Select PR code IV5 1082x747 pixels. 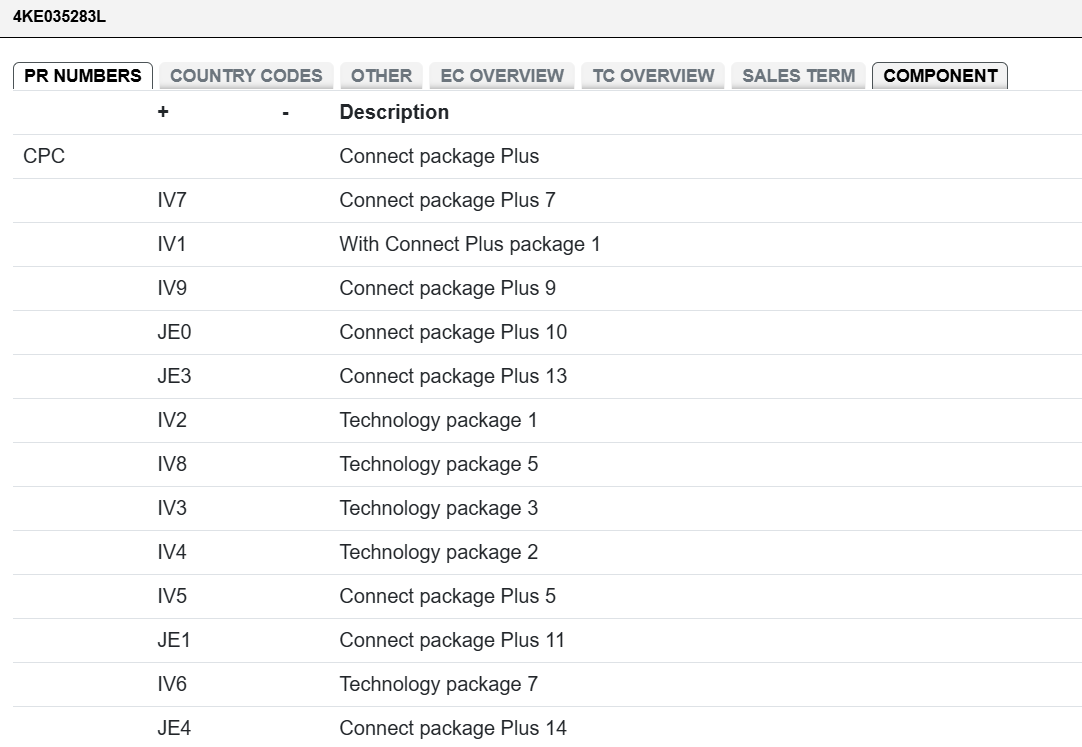(172, 597)
